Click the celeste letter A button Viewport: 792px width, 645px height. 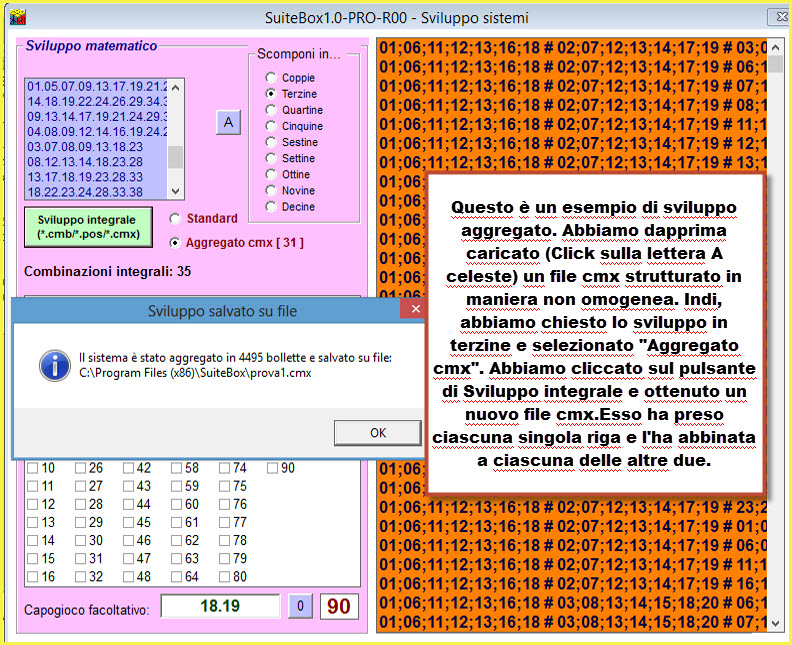pos(228,122)
